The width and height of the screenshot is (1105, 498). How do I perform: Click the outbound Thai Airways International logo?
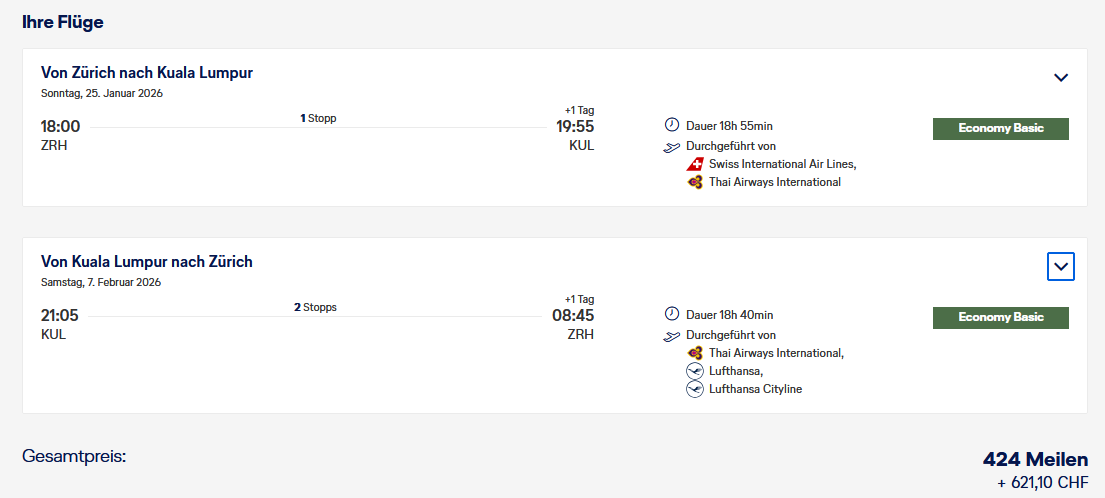[696, 182]
